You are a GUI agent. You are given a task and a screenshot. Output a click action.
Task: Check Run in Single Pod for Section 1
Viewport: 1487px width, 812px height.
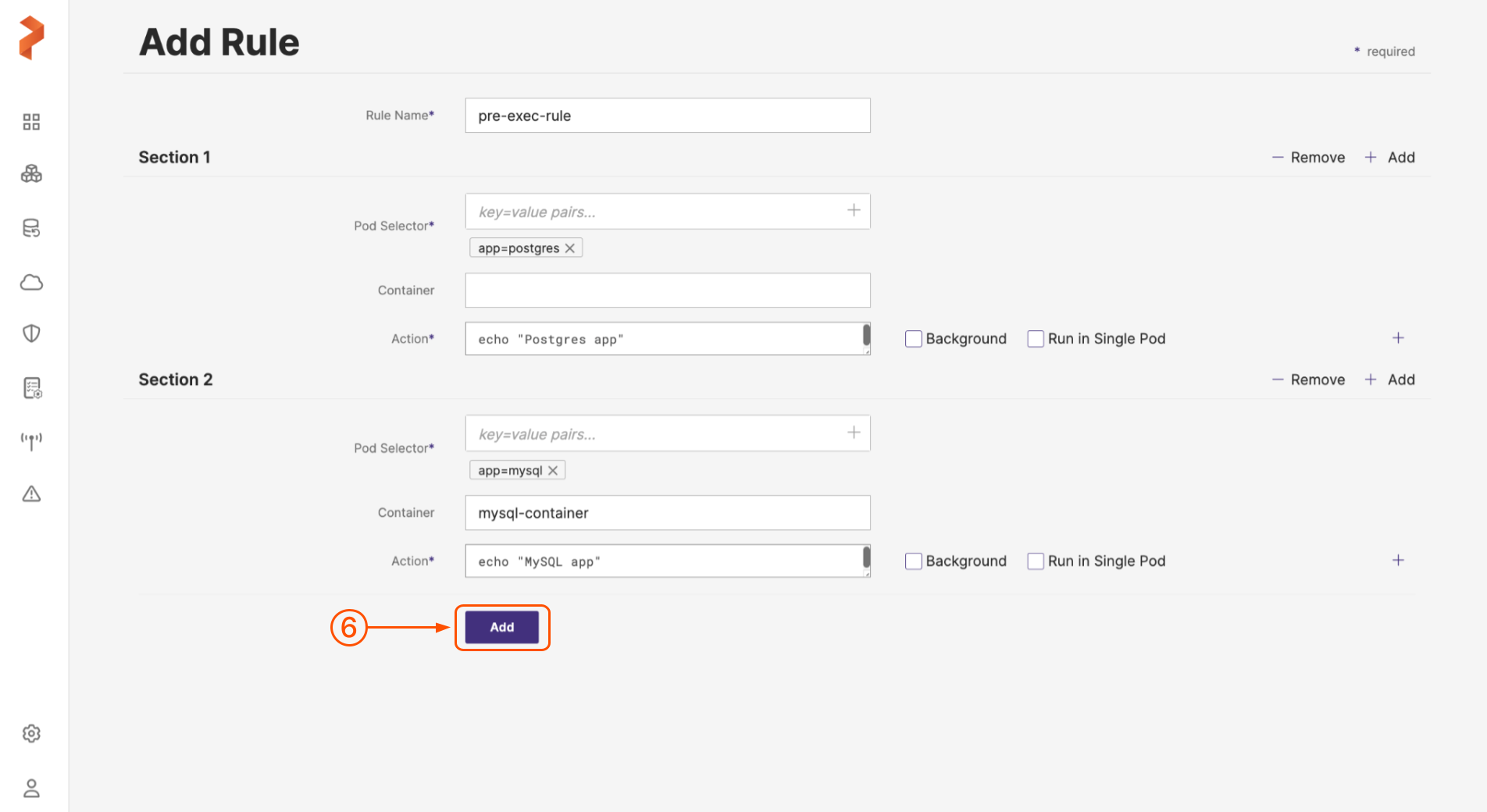pos(1036,339)
